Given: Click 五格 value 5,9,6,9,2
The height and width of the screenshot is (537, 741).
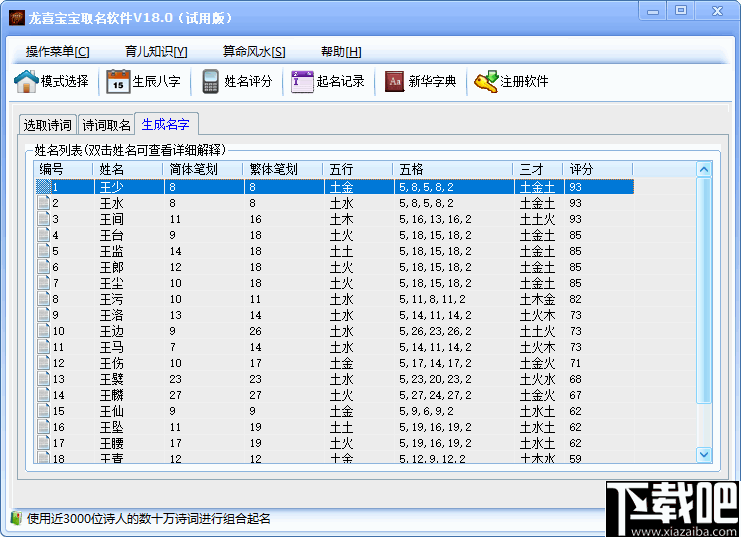Looking at the screenshot, I should coord(426,411).
